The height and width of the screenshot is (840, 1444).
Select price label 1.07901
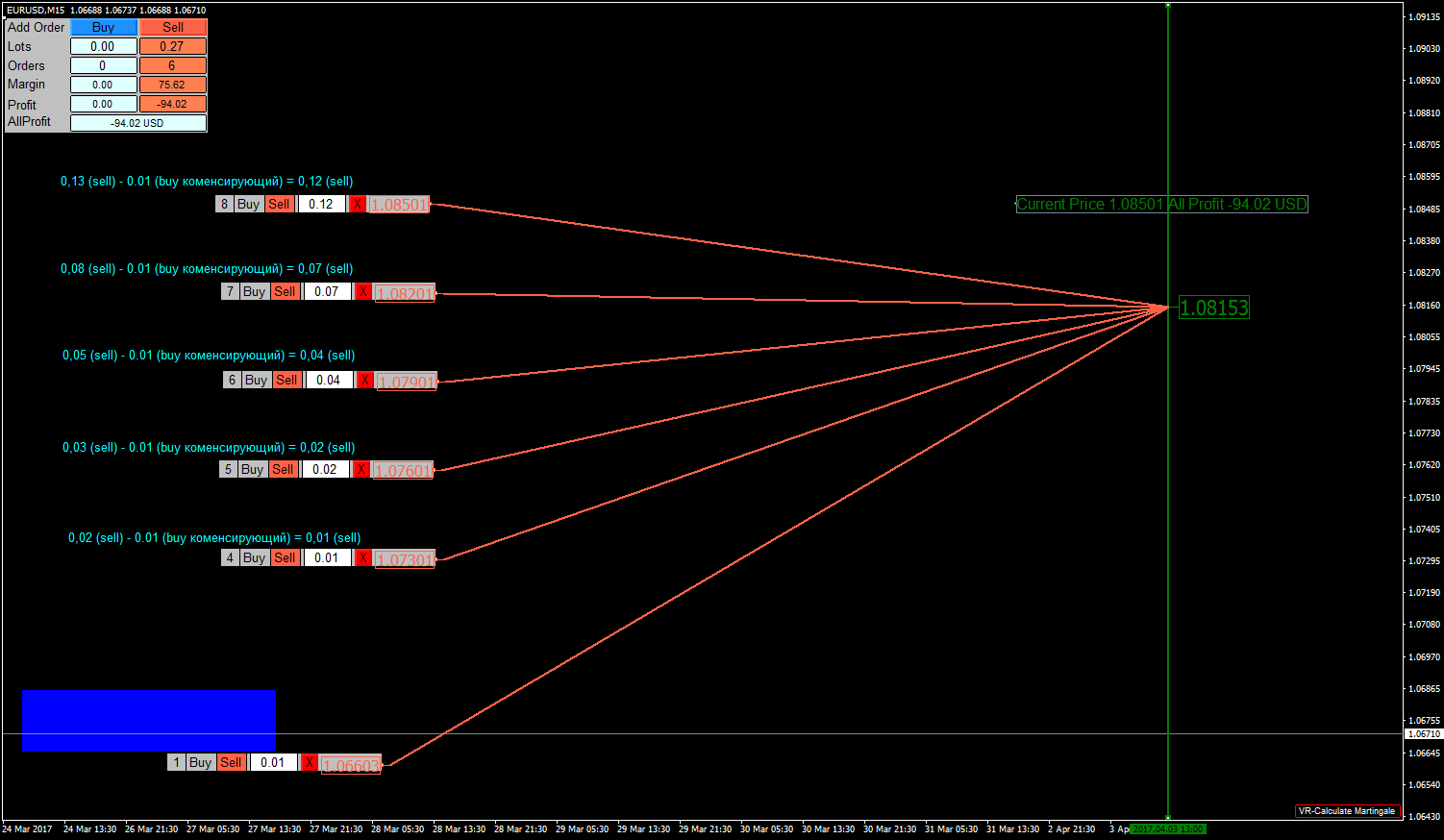[407, 382]
